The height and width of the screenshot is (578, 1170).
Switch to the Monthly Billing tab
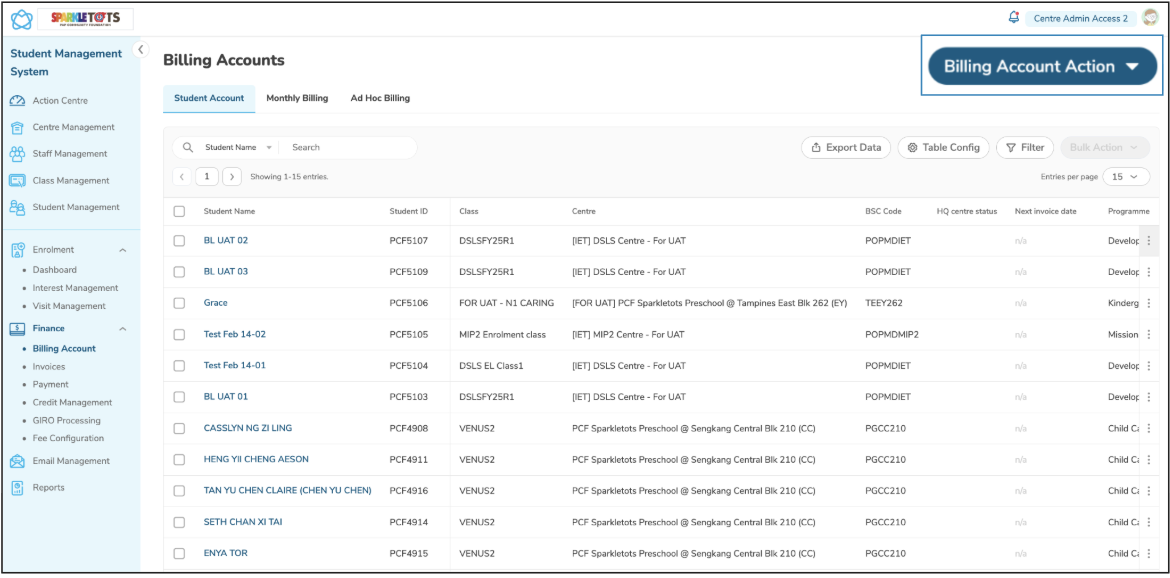tap(297, 98)
